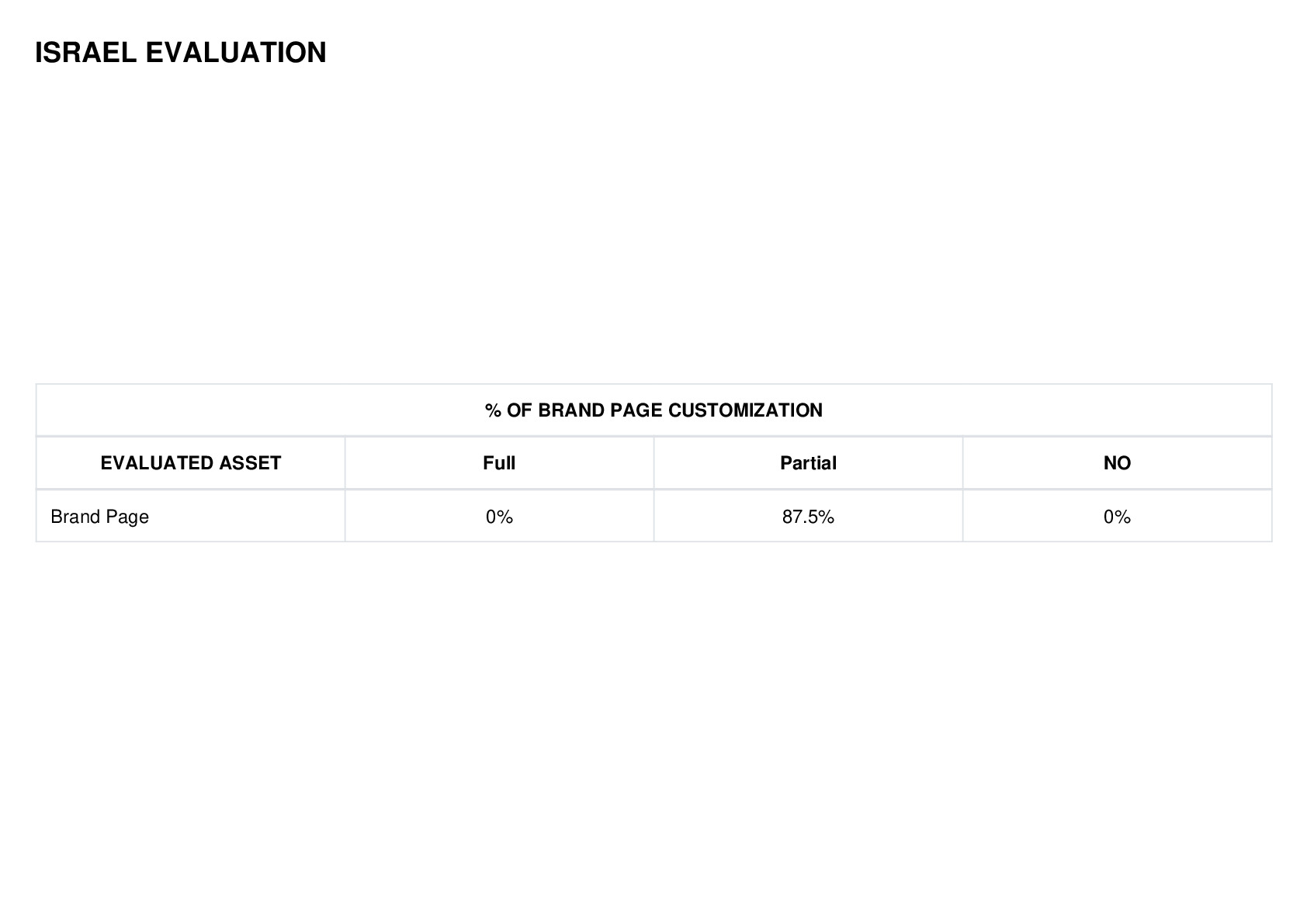Select the Full column header
This screenshot has height=924, width=1307.
[499, 463]
